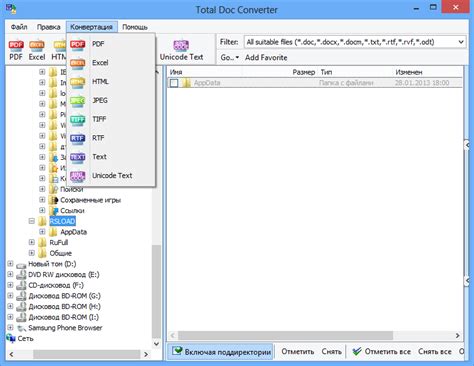The image size is (474, 366).
Task: Expand the RuFull tree node
Action: point(32,242)
